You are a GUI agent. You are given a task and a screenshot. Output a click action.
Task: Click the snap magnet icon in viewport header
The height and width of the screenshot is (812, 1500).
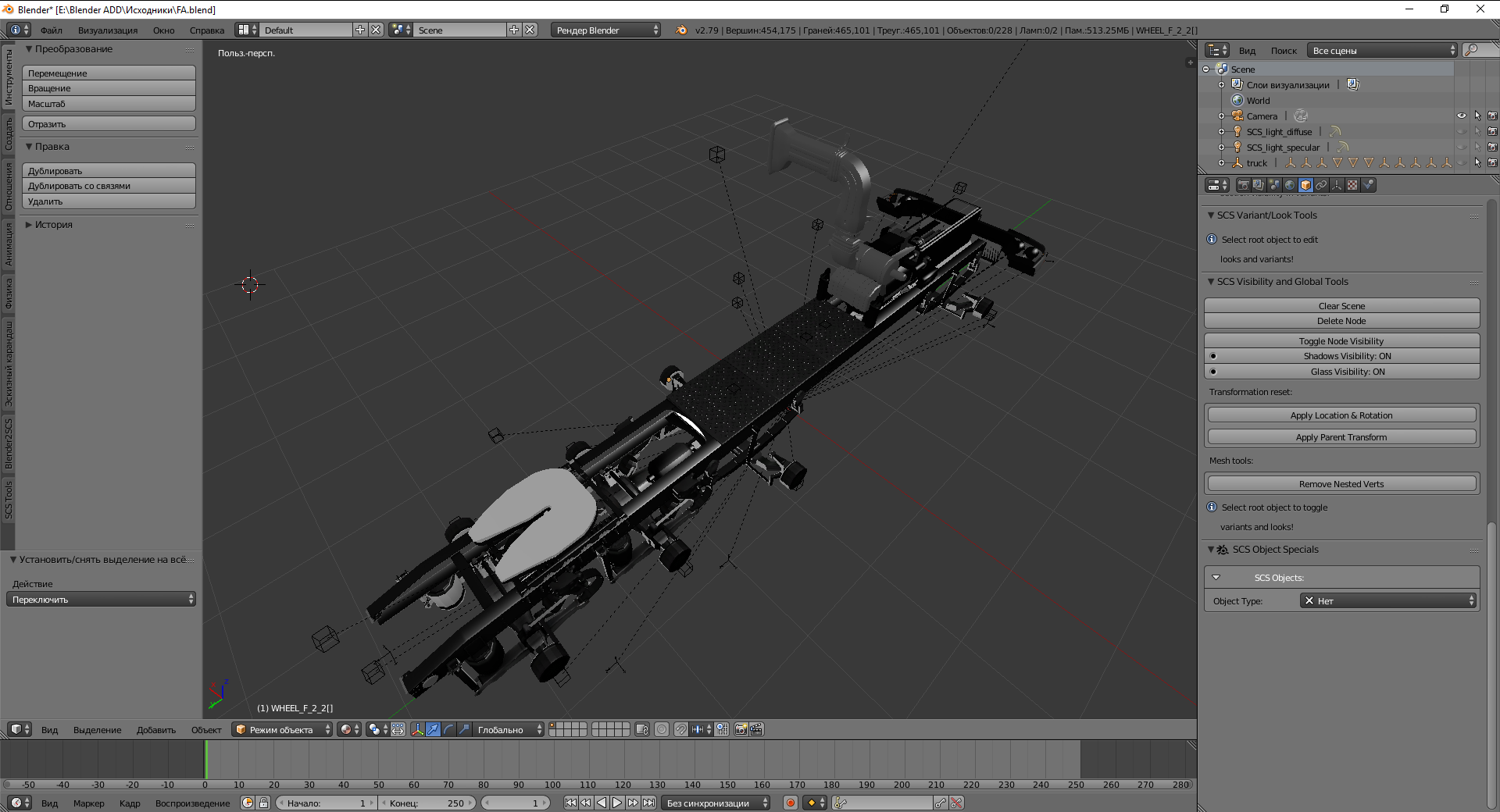coord(680,729)
